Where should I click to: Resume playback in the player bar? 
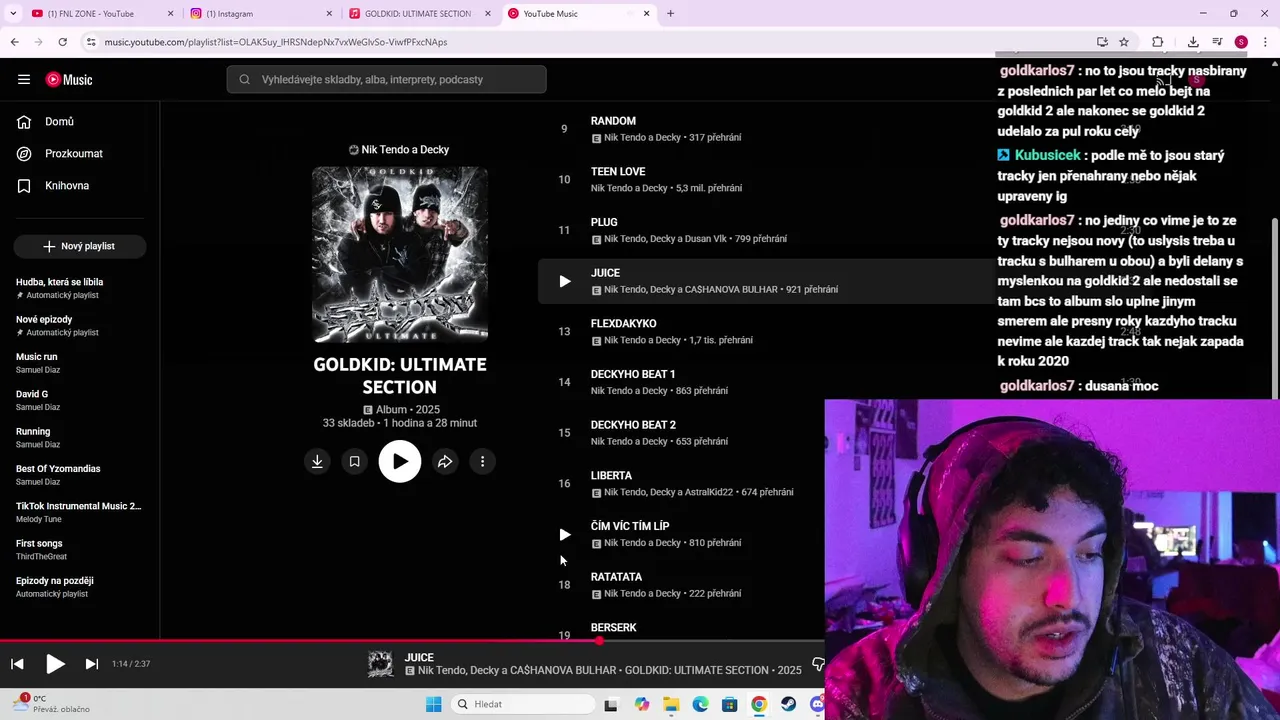point(55,663)
